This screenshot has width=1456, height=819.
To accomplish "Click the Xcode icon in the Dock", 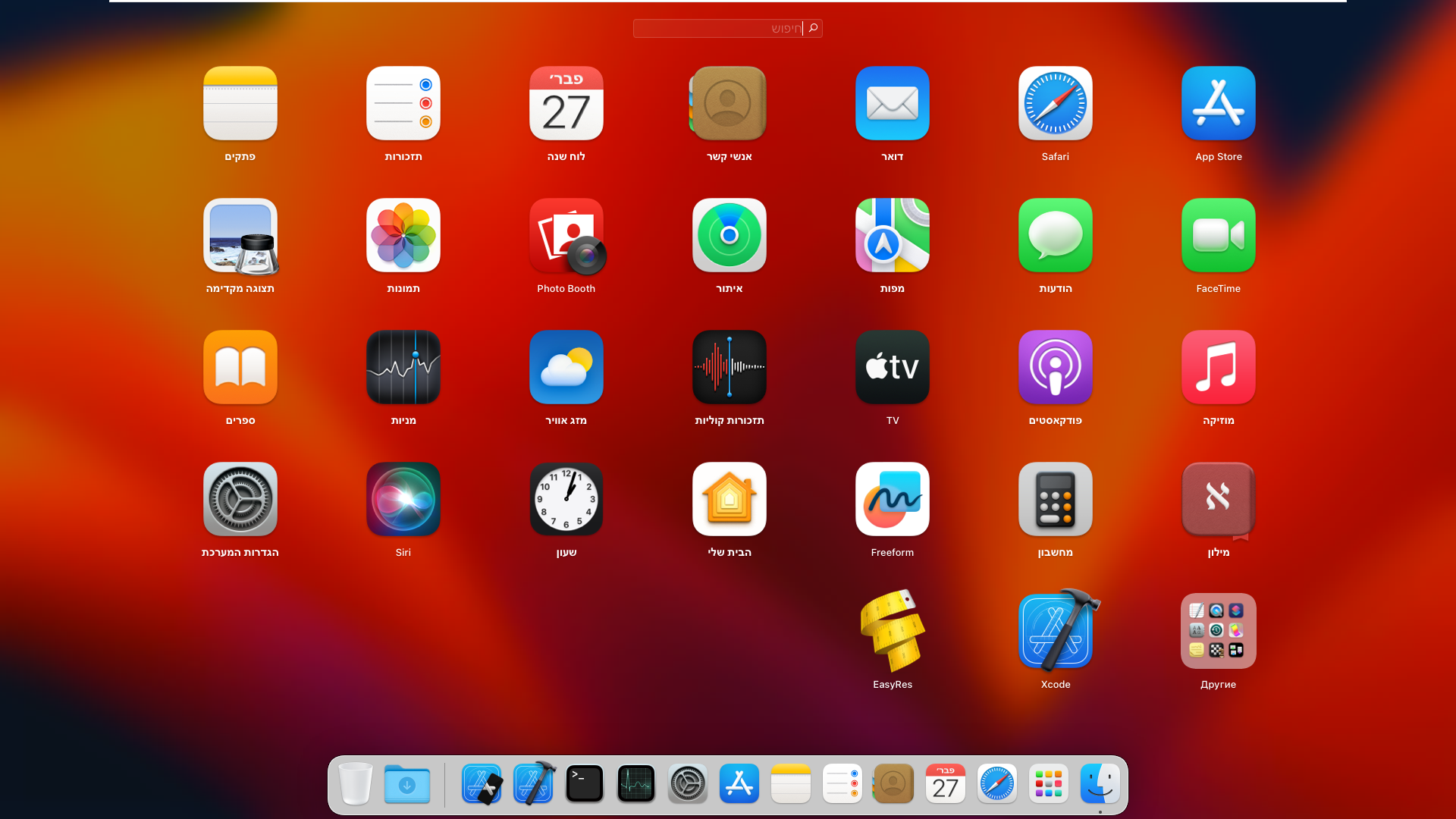I will [x=535, y=783].
